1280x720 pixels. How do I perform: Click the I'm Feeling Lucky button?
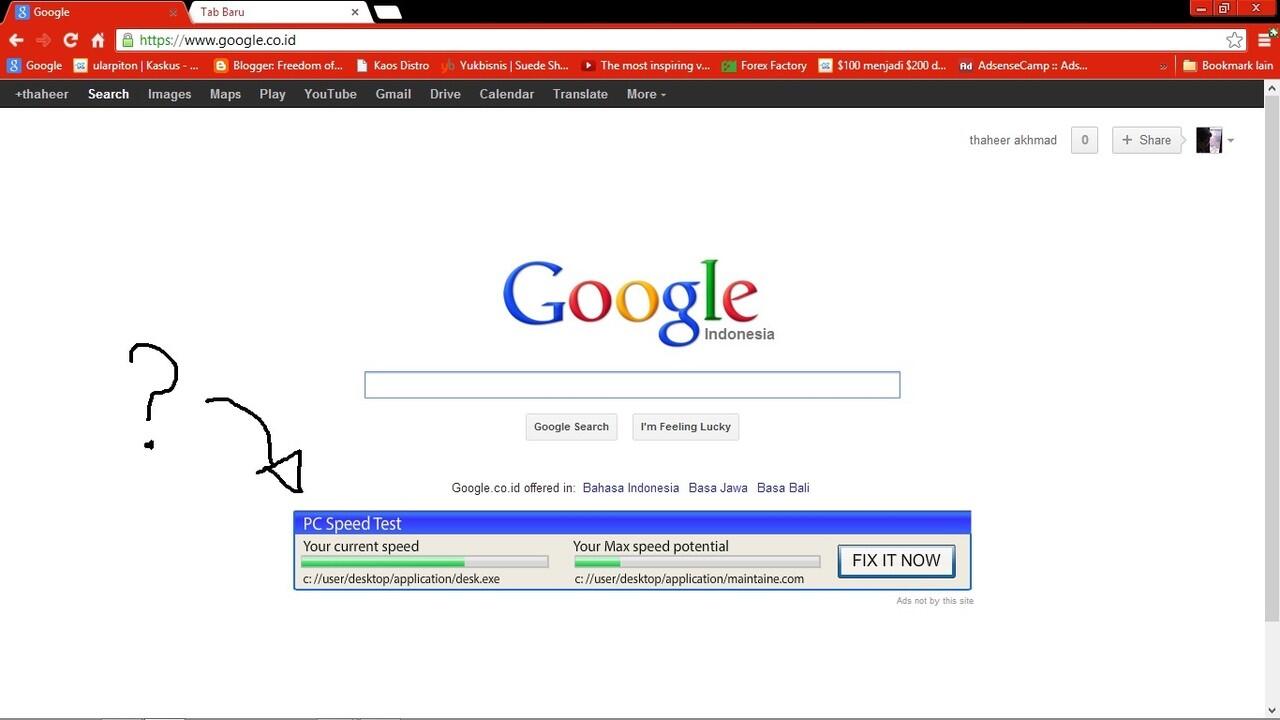pyautogui.click(x=686, y=427)
